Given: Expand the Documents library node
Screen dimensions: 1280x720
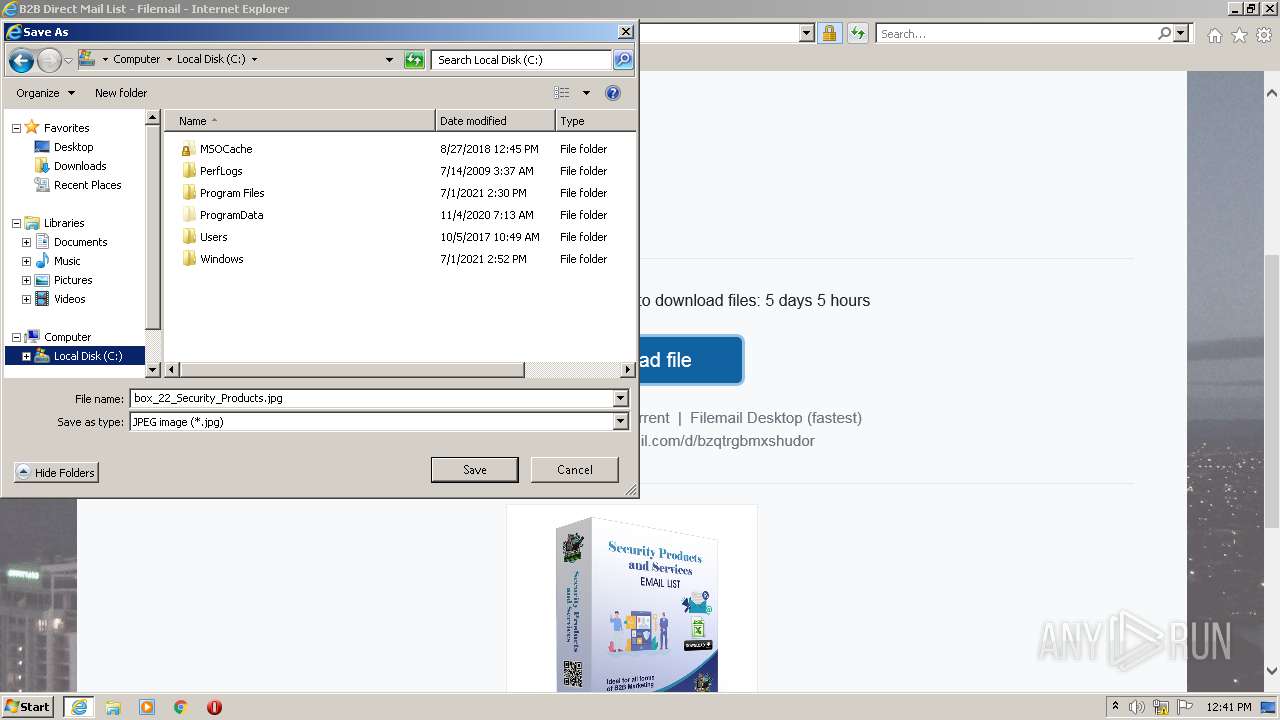Looking at the screenshot, I should click(x=26, y=242).
